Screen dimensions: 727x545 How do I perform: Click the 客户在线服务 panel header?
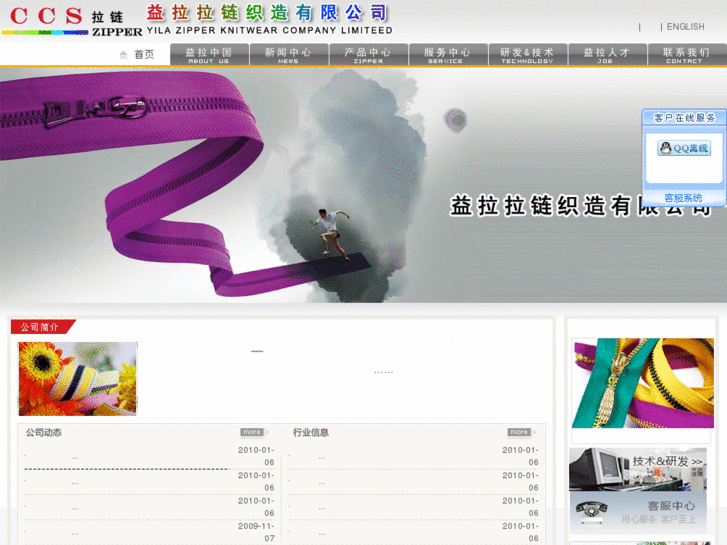(x=684, y=118)
